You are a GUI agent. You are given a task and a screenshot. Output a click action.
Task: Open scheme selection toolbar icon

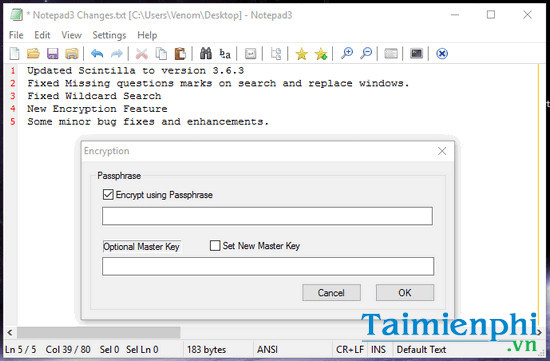[x=391, y=54]
